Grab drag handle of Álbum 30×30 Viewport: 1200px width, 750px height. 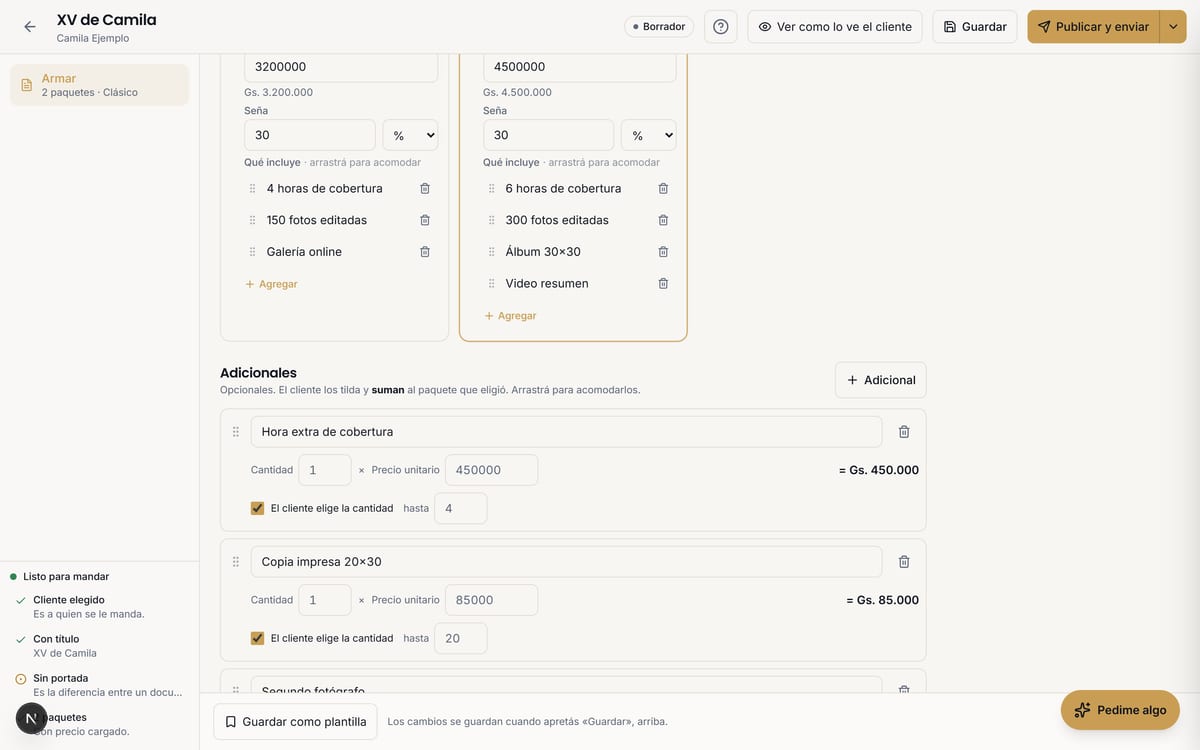click(491, 252)
